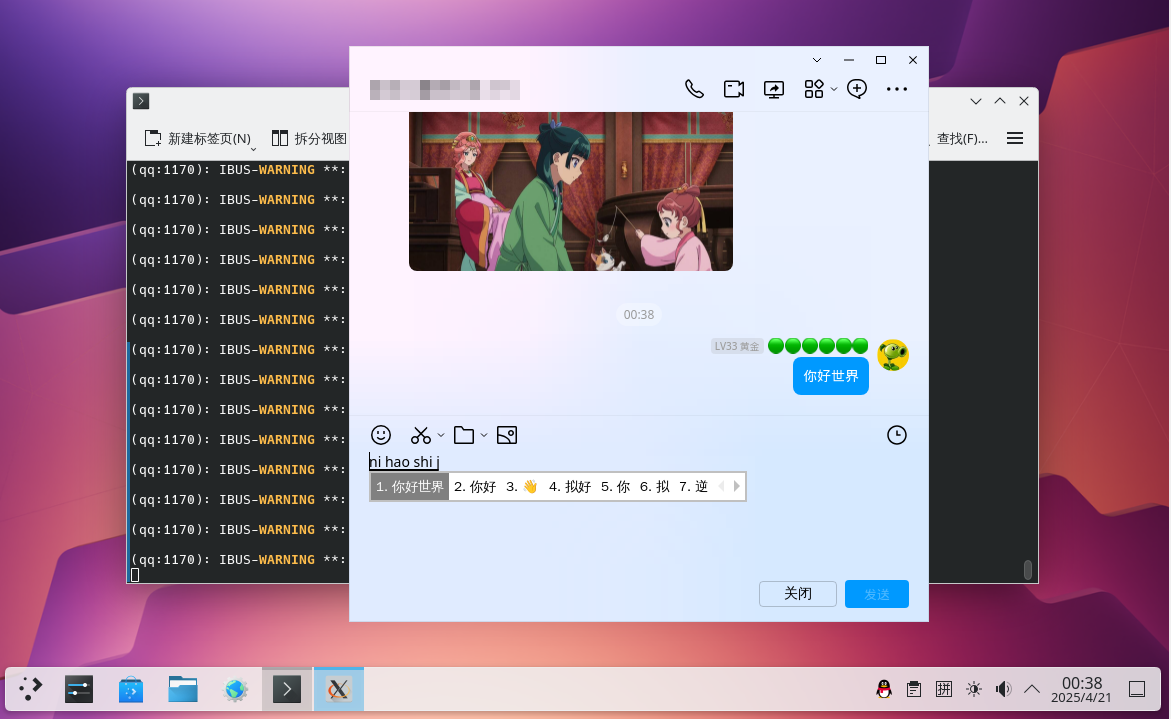This screenshot has height=719, width=1172.
Task: Click the show desktop button in taskbar
Action: (x=1137, y=688)
